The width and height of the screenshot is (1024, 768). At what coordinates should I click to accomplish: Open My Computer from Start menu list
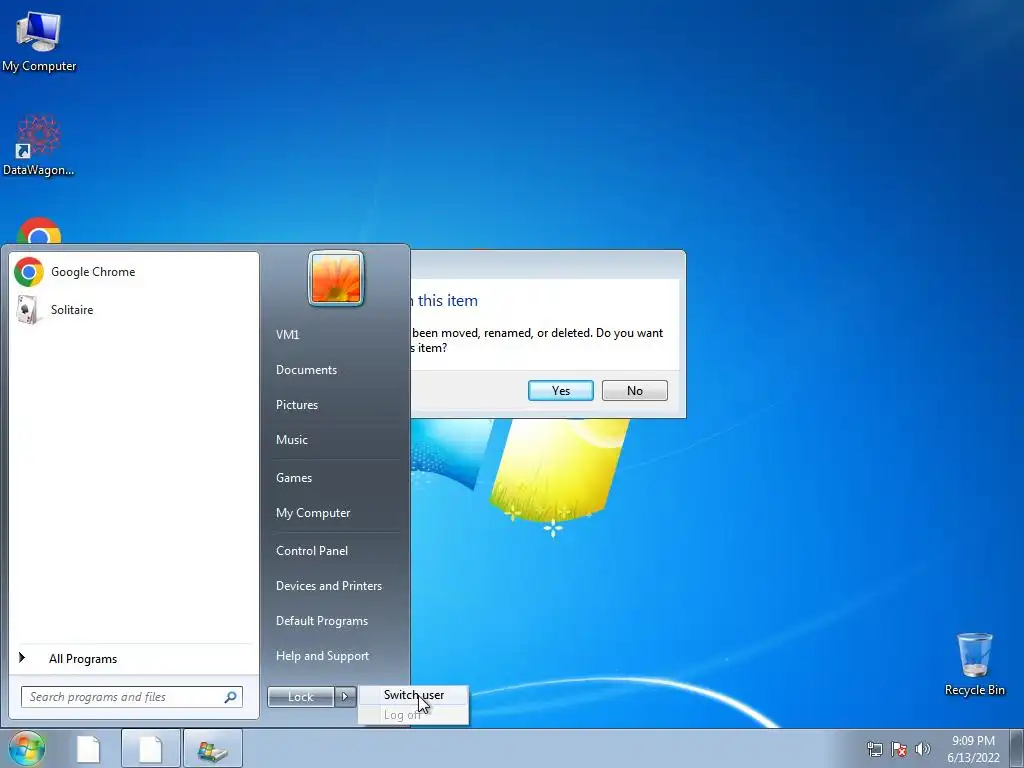click(313, 513)
